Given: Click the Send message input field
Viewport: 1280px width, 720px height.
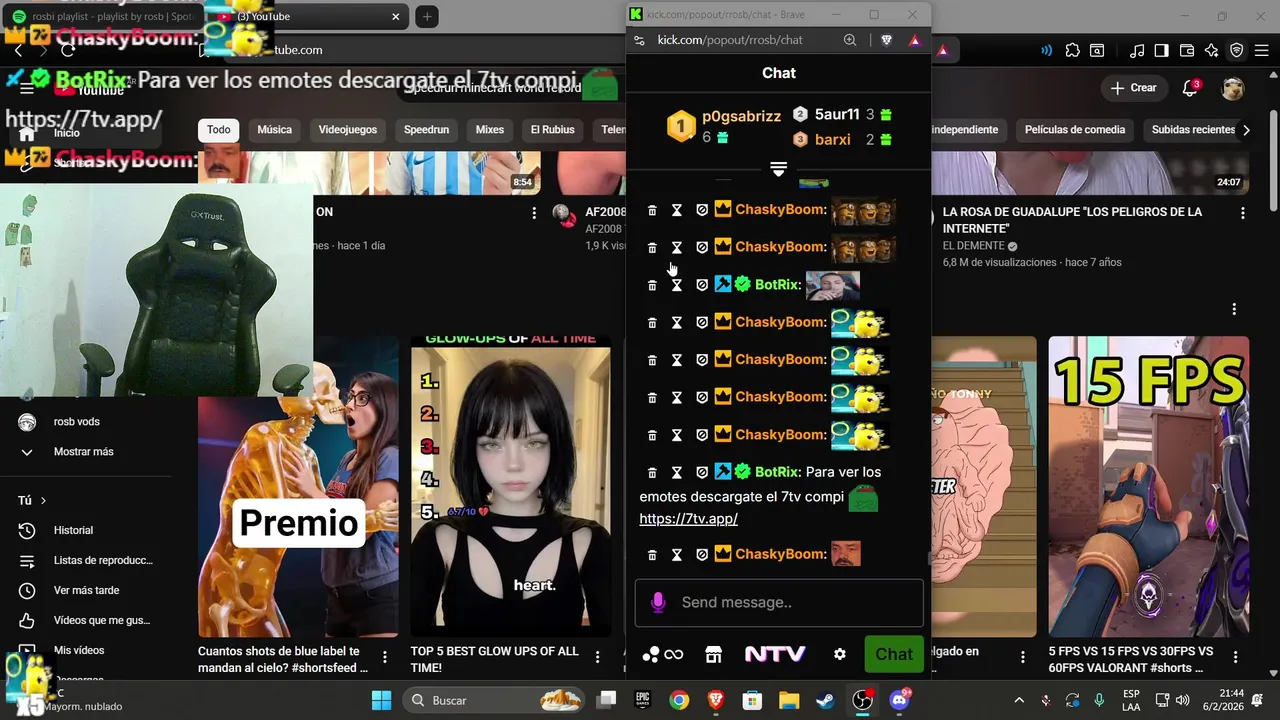Looking at the screenshot, I should (x=779, y=602).
